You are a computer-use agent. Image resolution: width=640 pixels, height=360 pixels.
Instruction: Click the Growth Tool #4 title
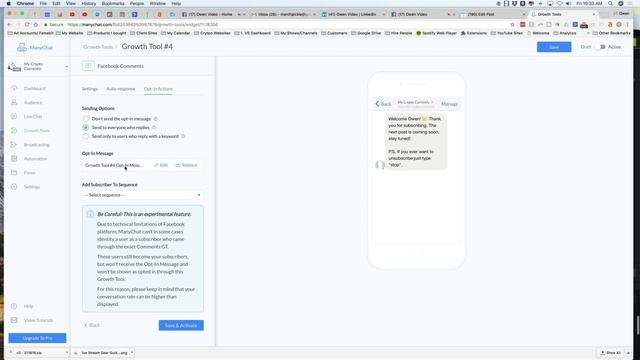click(147, 47)
